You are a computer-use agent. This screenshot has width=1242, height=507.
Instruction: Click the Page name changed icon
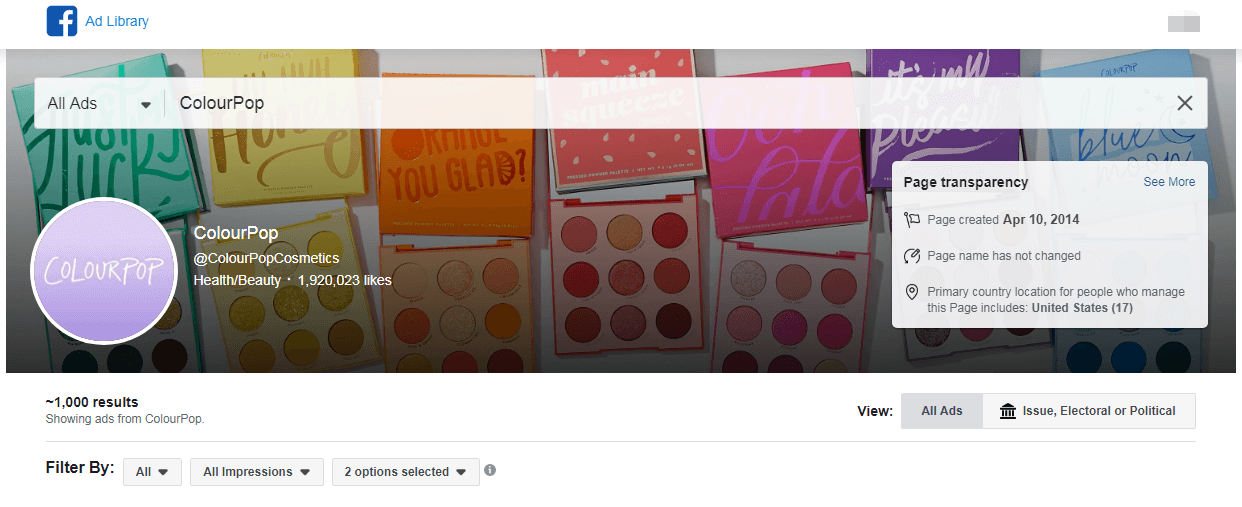coord(911,256)
